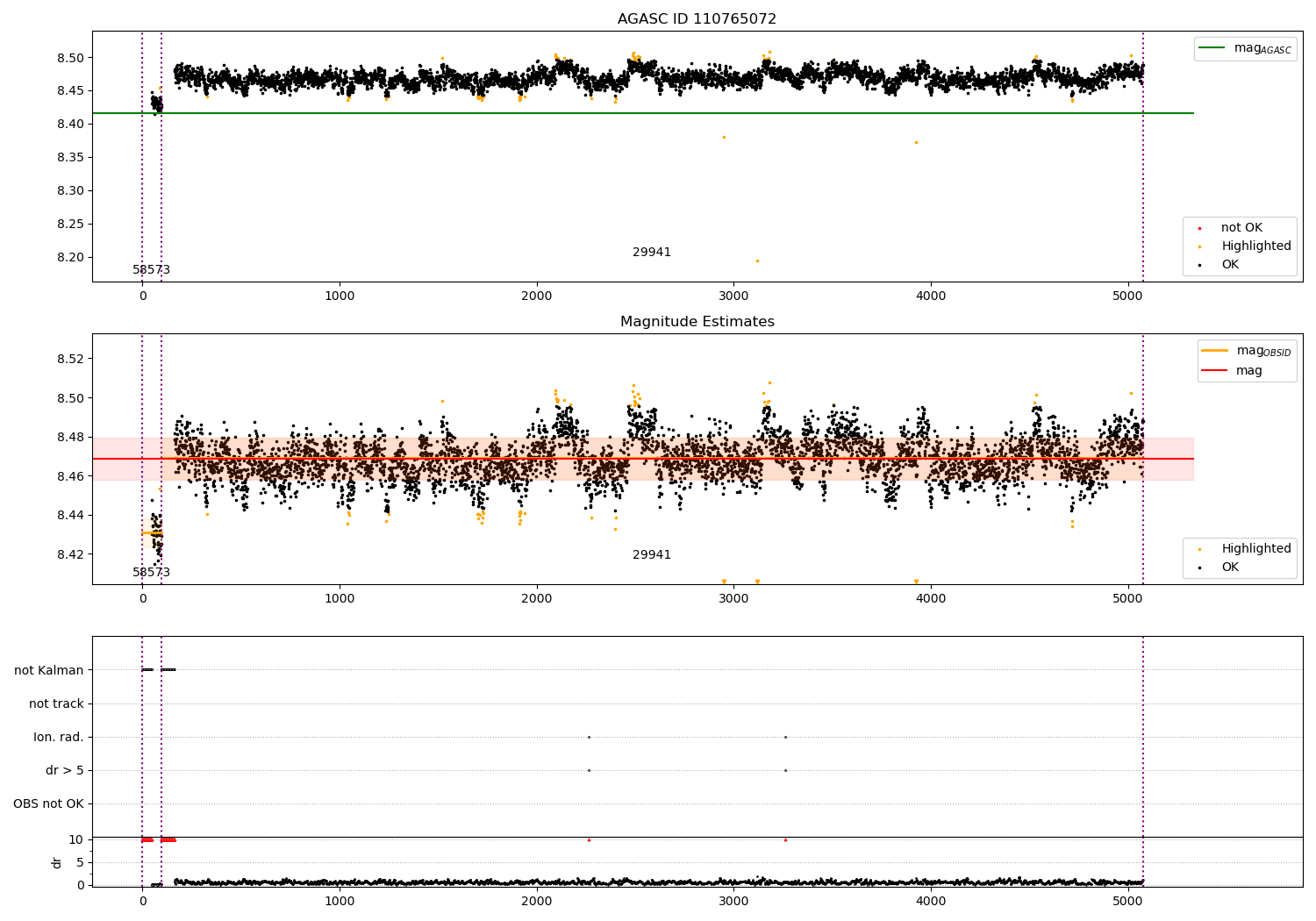Viewport: 1316px width, 921px height.
Task: Click the 'dr' y-axis label
Action: tap(57, 862)
